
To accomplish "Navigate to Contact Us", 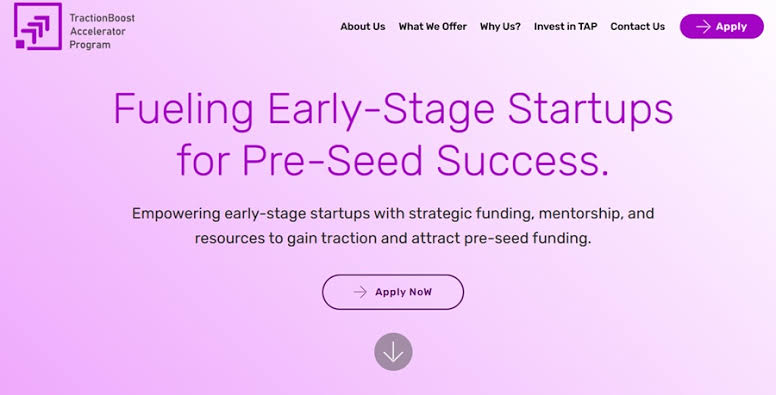I will (x=637, y=27).
